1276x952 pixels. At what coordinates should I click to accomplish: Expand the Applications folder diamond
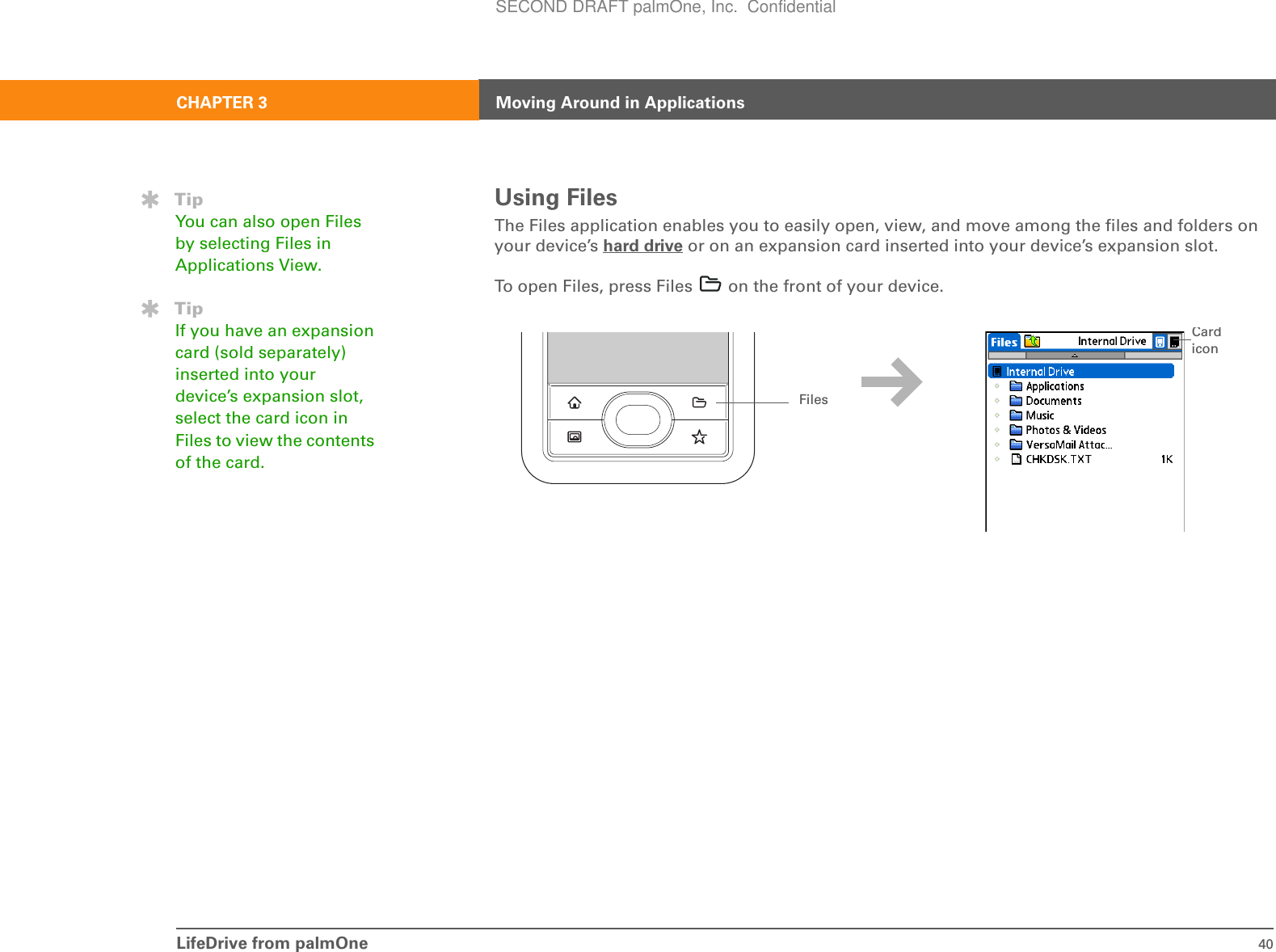point(997,386)
